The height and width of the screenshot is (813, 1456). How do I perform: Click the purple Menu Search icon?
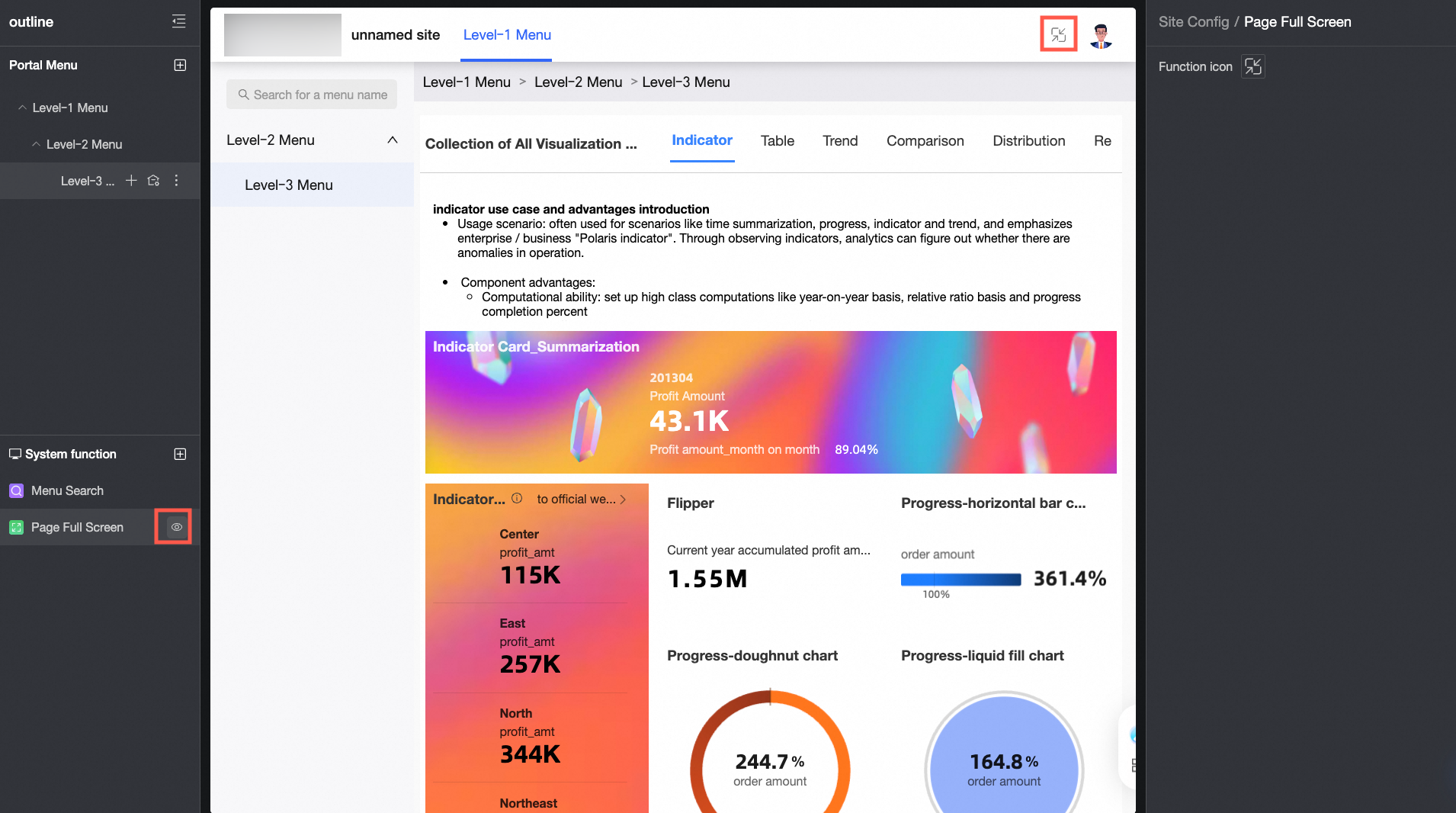click(16, 490)
